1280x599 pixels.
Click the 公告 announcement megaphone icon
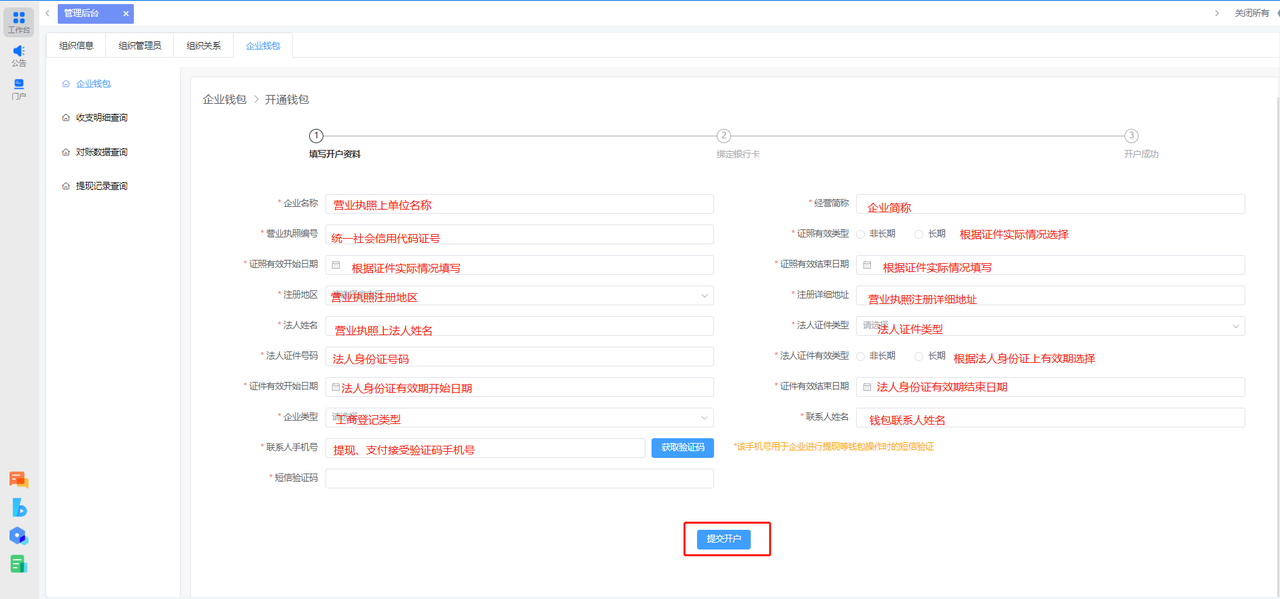[x=19, y=52]
